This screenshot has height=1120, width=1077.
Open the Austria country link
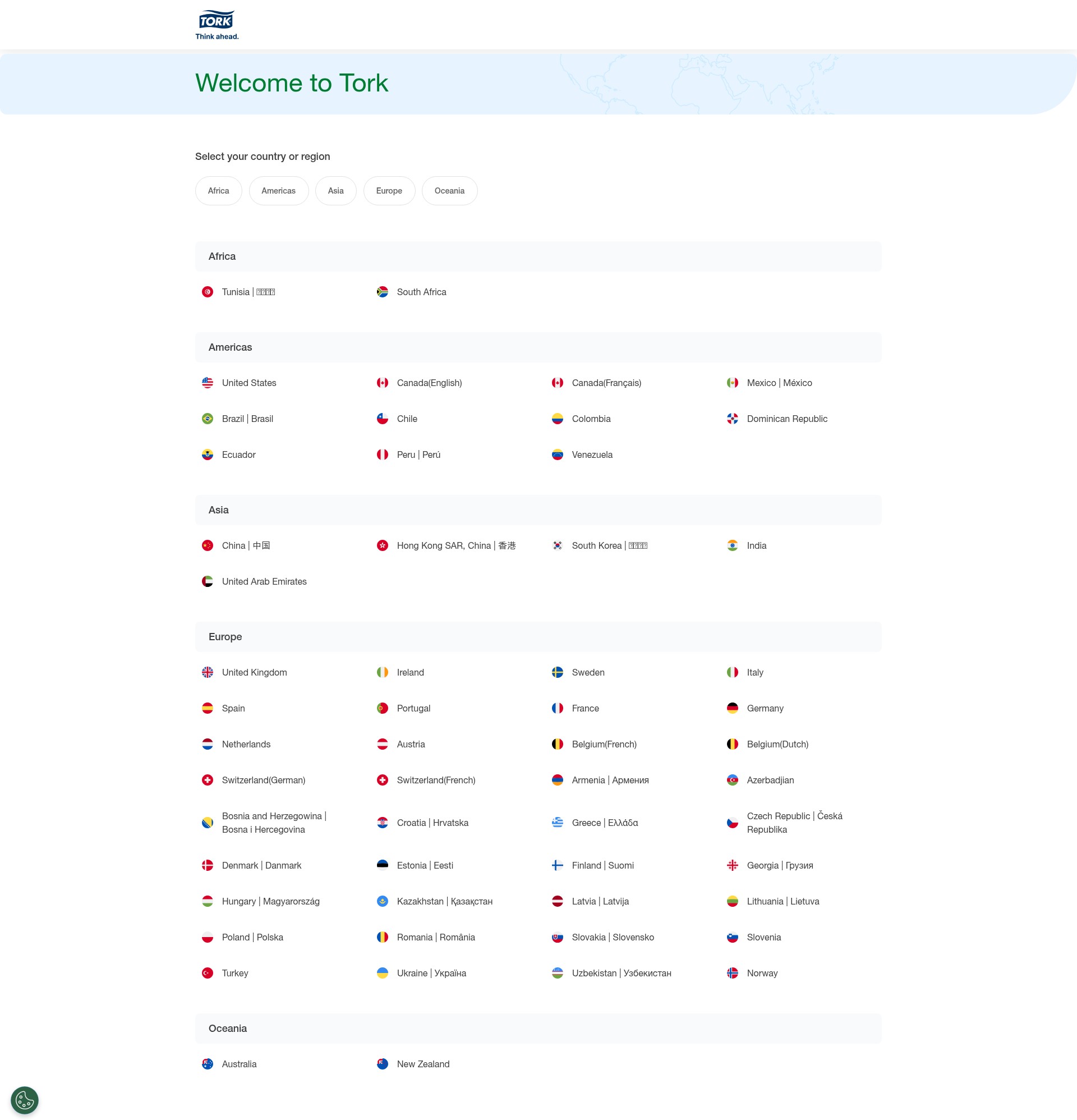(411, 745)
